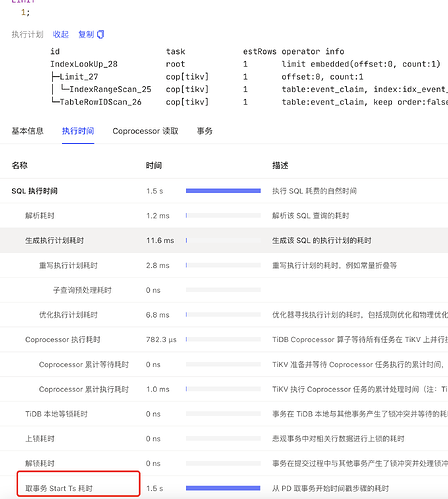
Task: Click the 取事务 Start Ts 耗时 row label
Action: [x=59, y=488]
